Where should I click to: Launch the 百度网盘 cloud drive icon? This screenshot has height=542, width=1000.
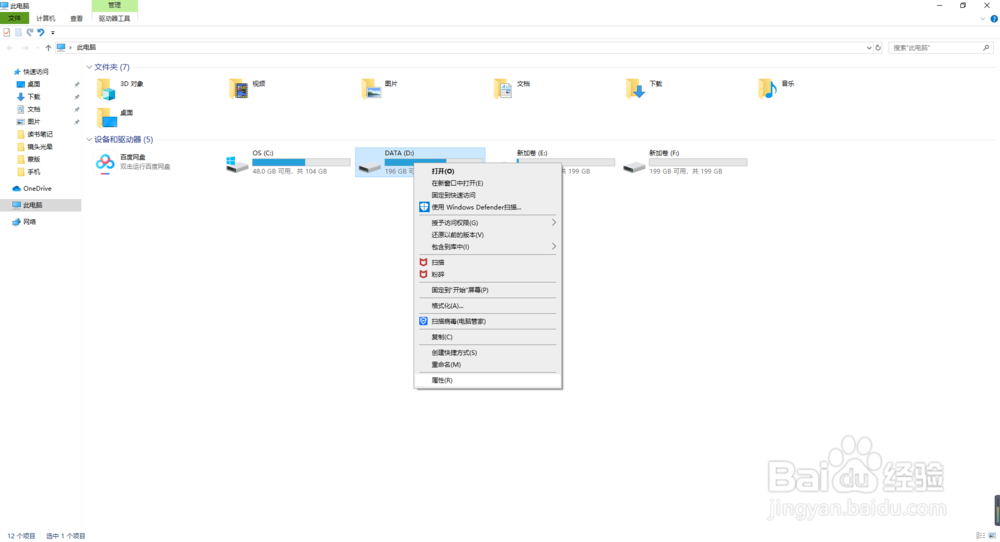[105, 163]
